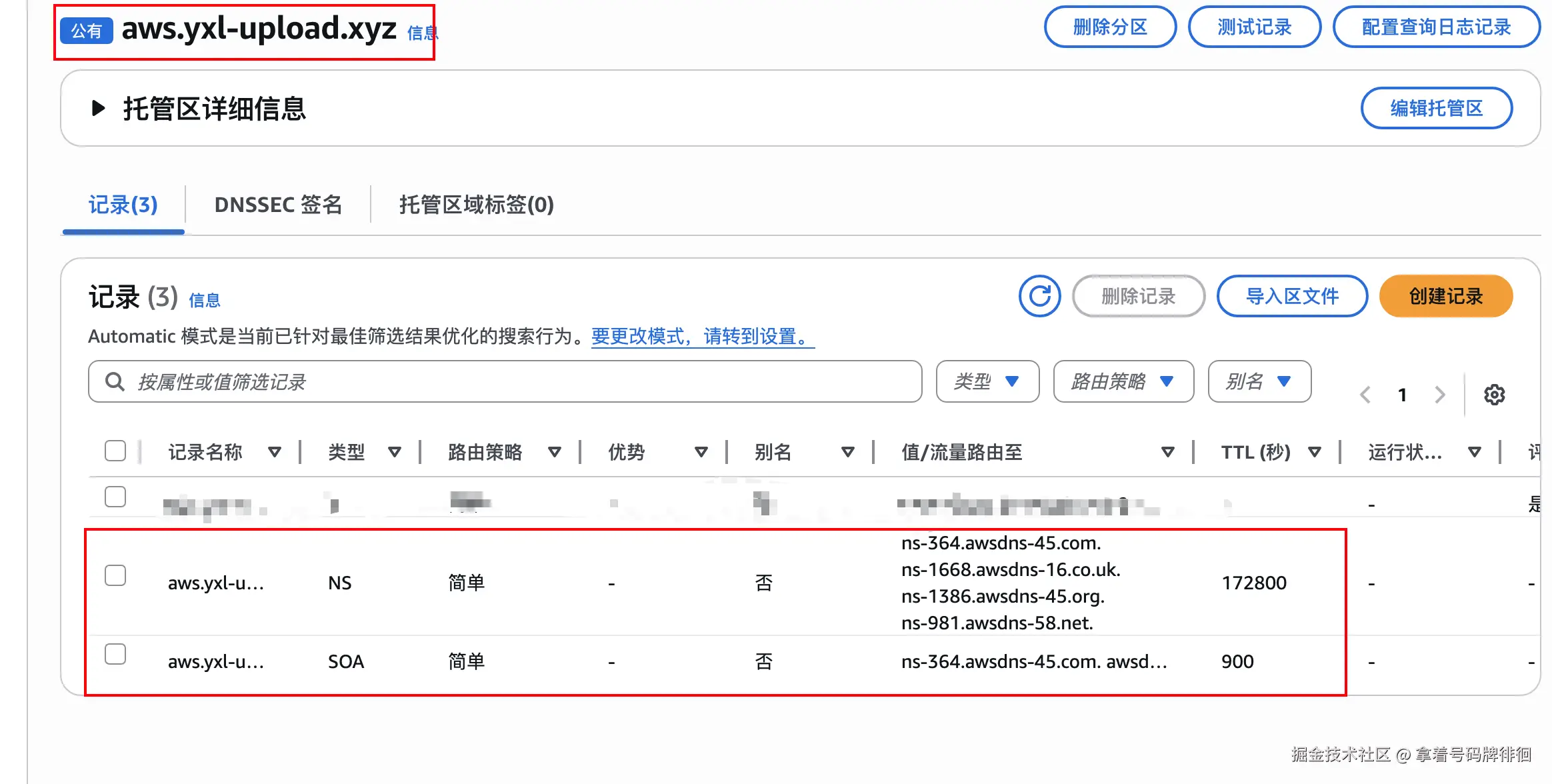Click the refresh records icon
Viewport: 1552px width, 784px height.
click(1039, 296)
